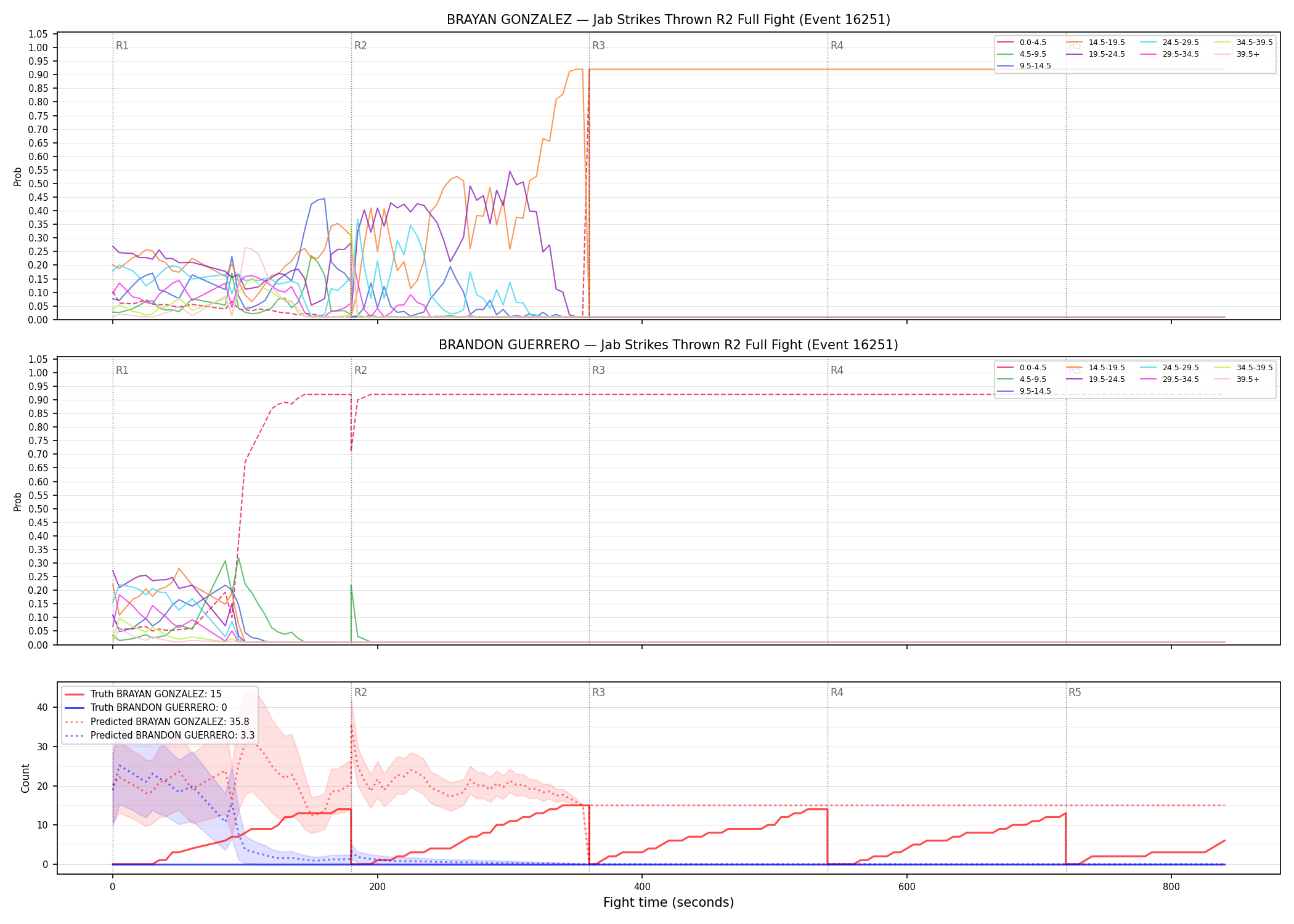Click the orange 14.5-19.5 line sample in top legend
Image resolution: width=1294 pixels, height=924 pixels.
click(1075, 43)
